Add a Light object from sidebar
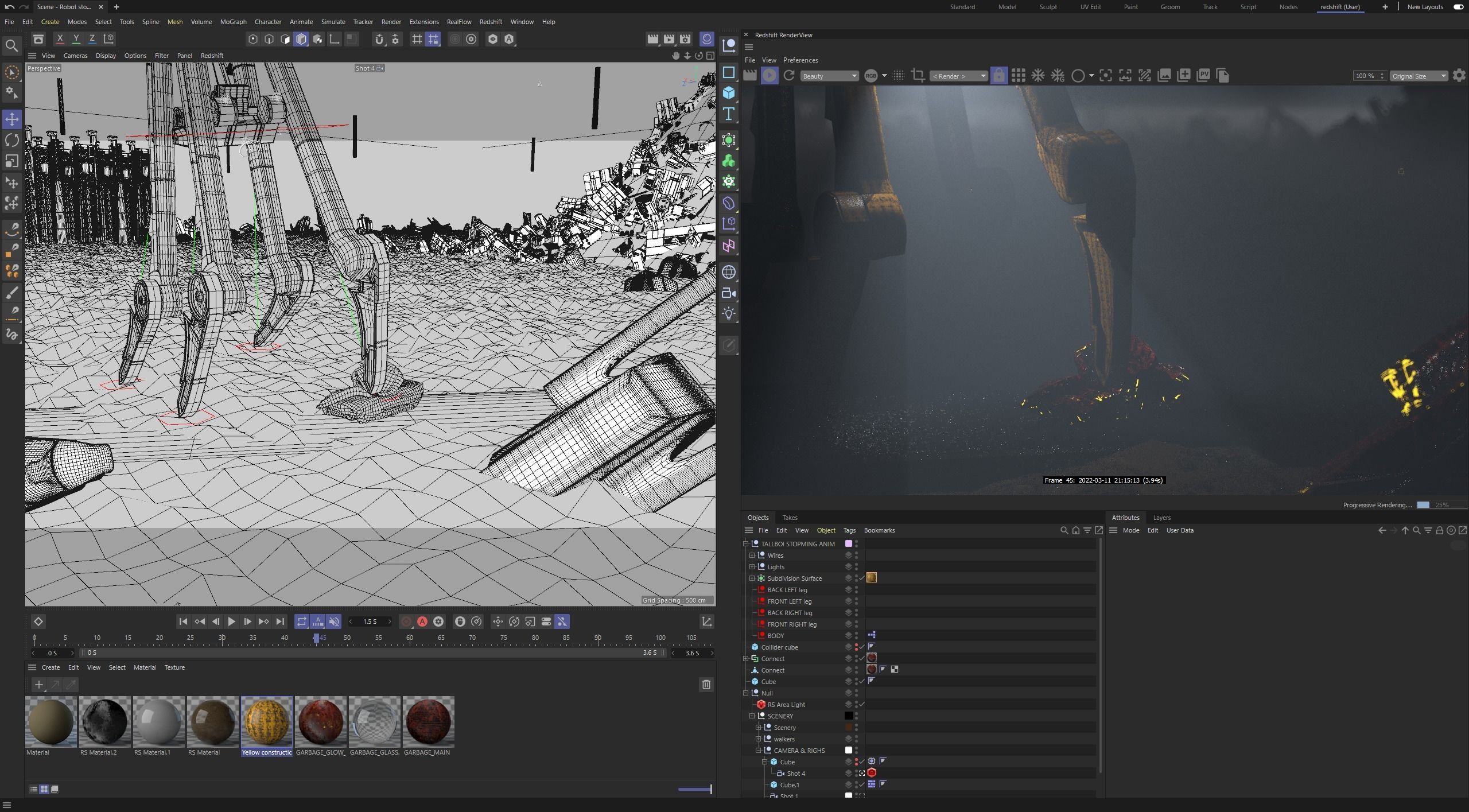Image resolution: width=1469 pixels, height=812 pixels. pyautogui.click(x=729, y=314)
